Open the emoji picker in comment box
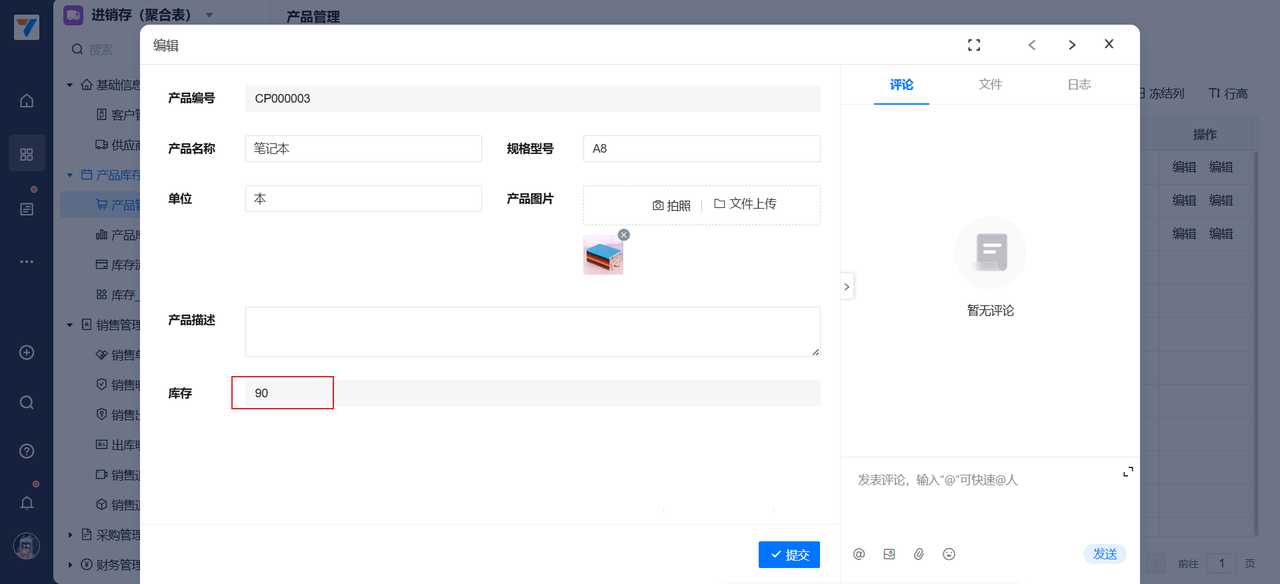The height and width of the screenshot is (584, 1280). (x=949, y=554)
